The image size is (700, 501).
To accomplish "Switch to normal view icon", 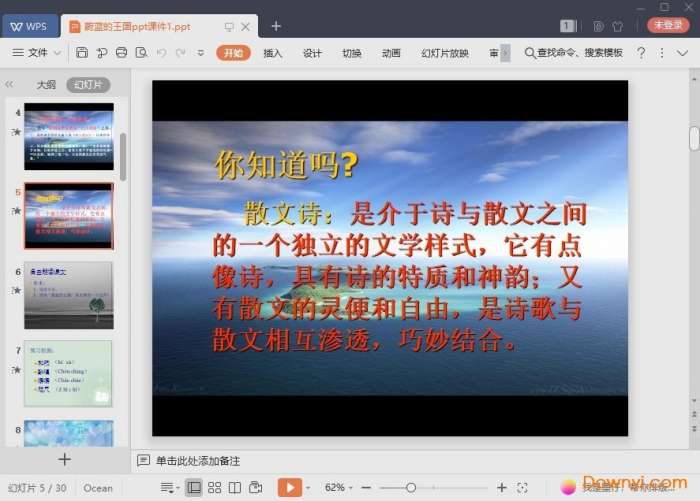I will click(194, 488).
